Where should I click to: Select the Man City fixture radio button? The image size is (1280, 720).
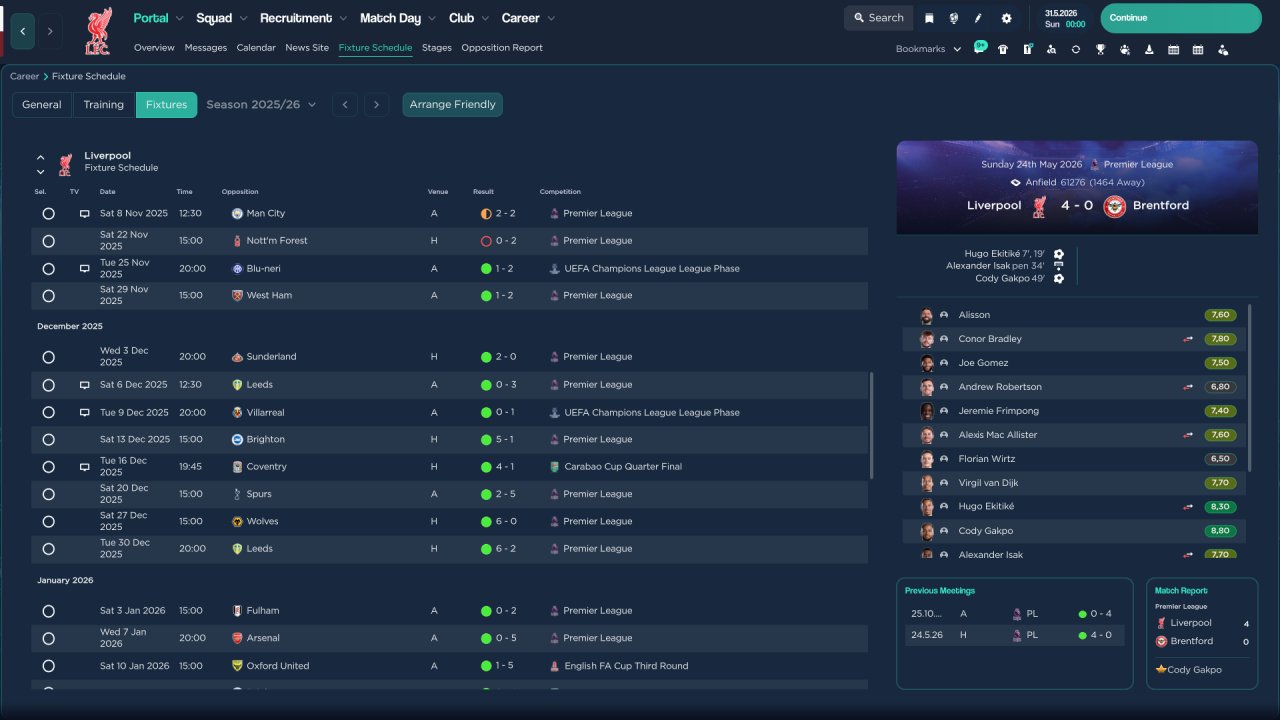48,213
